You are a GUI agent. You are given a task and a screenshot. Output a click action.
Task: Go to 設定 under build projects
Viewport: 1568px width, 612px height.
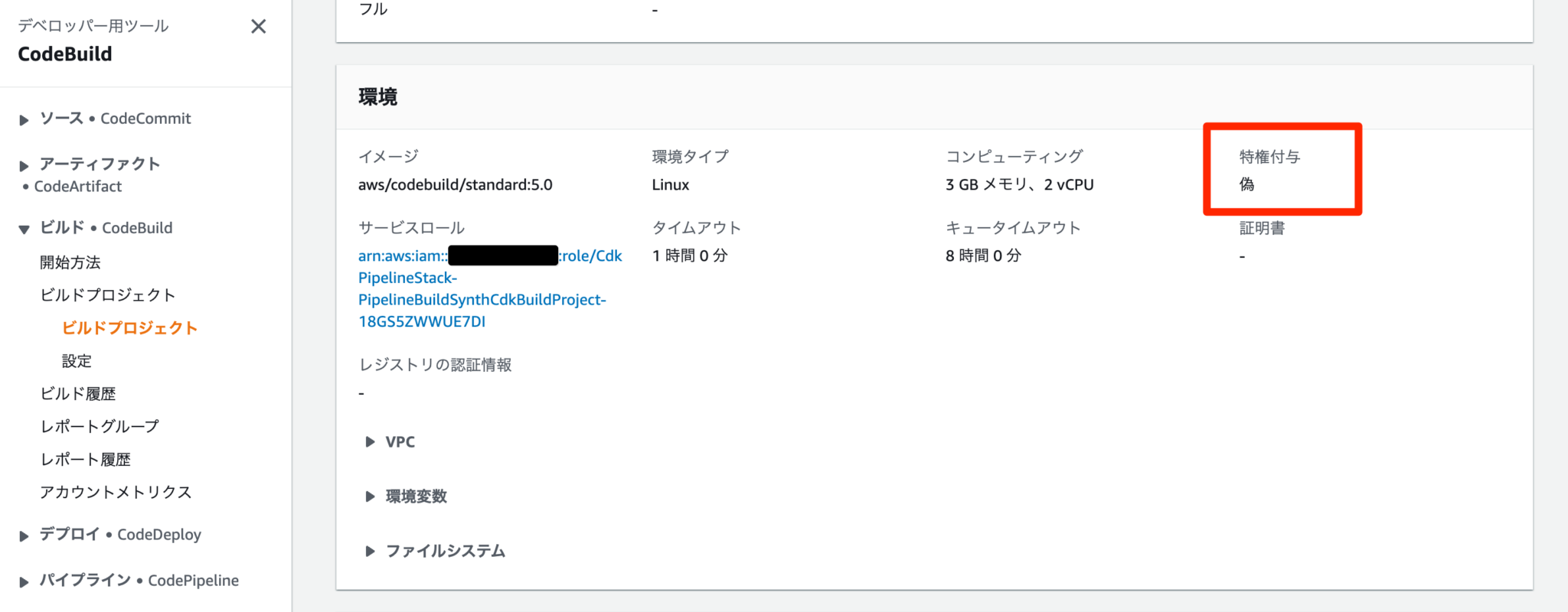pyautogui.click(x=77, y=361)
